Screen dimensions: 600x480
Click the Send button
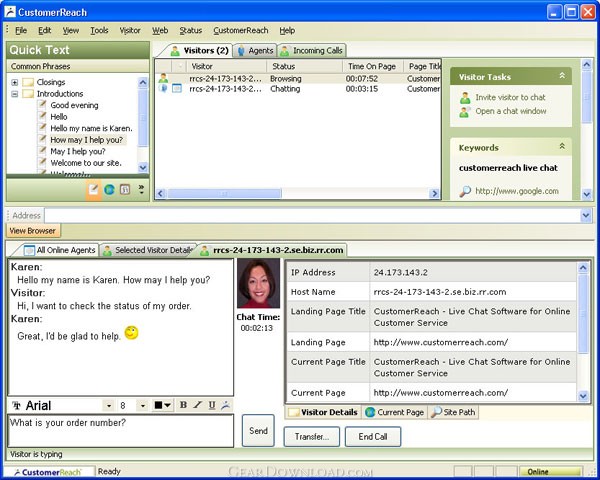(258, 431)
